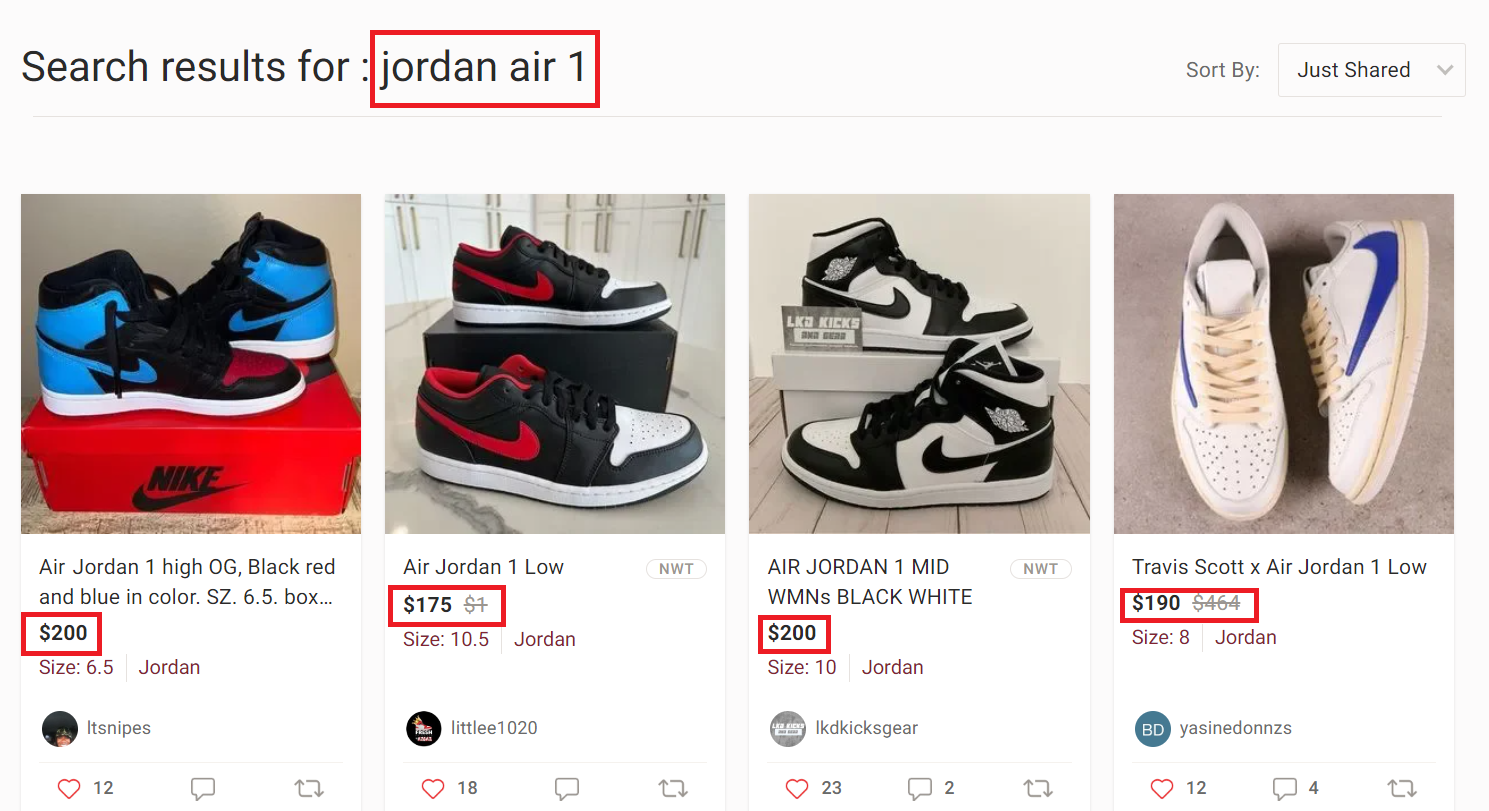Like the Travis Scott Air Jordan listing
The image size is (1489, 811).
[x=1161, y=789]
